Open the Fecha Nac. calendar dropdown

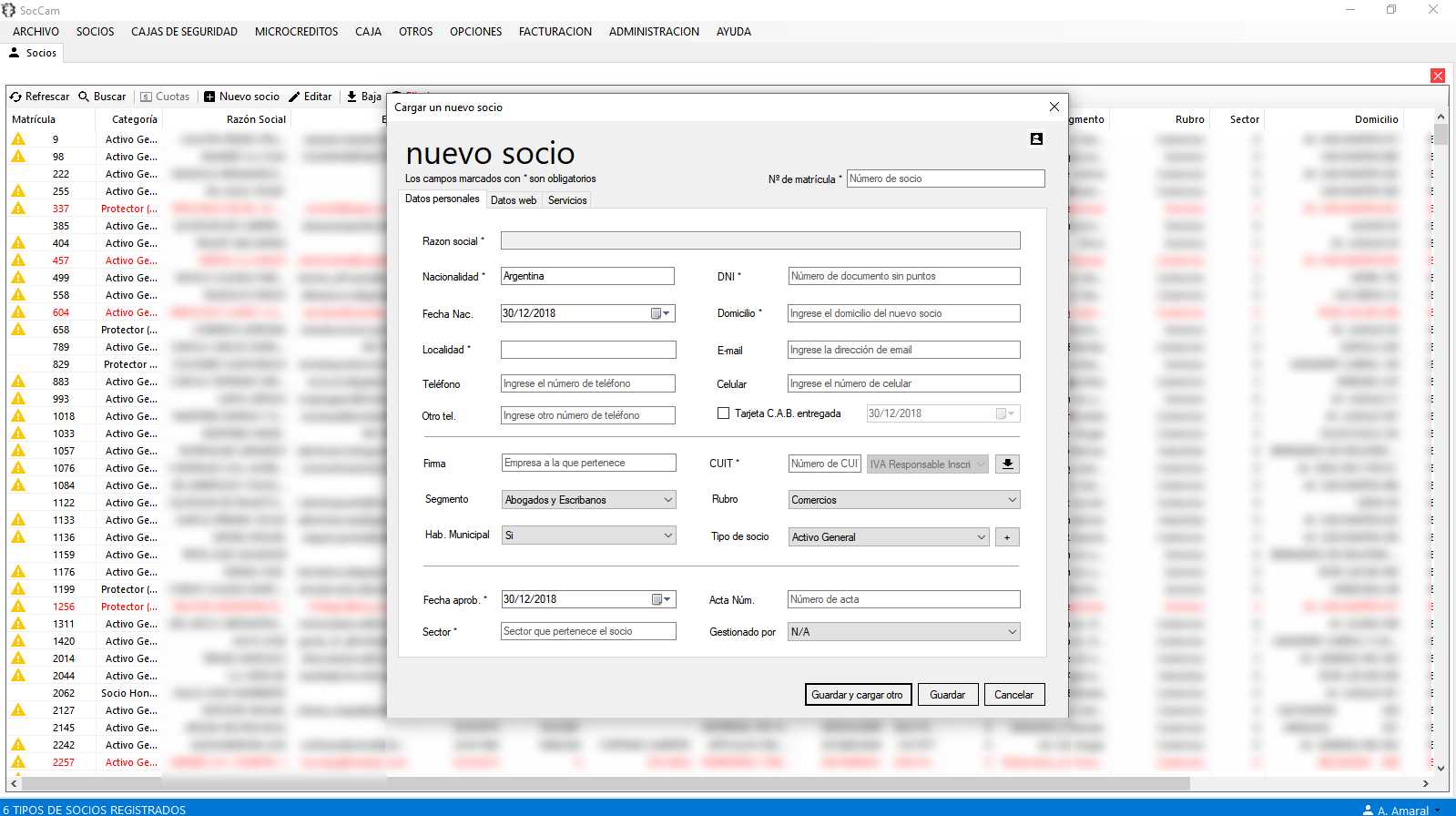(x=661, y=313)
